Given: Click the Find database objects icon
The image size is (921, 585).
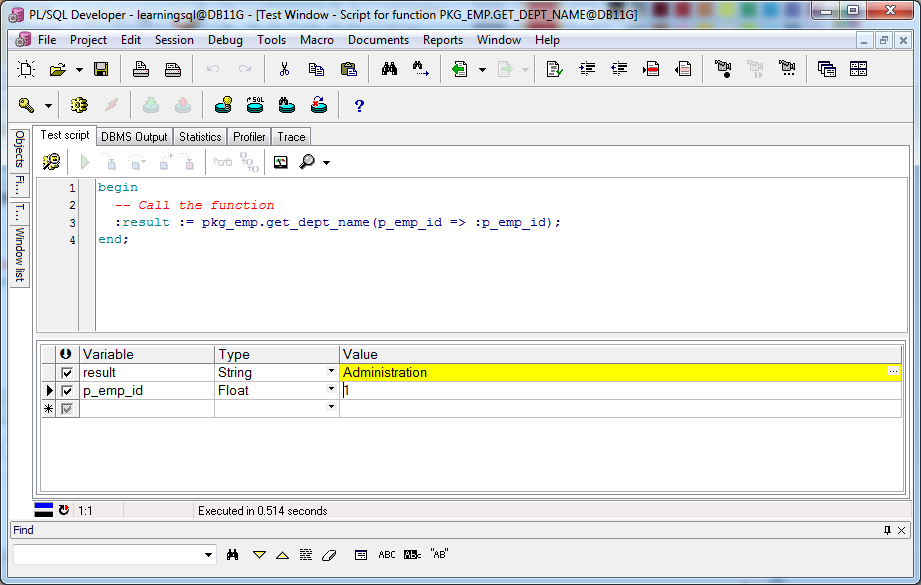Looking at the screenshot, I should pyautogui.click(x=287, y=106).
